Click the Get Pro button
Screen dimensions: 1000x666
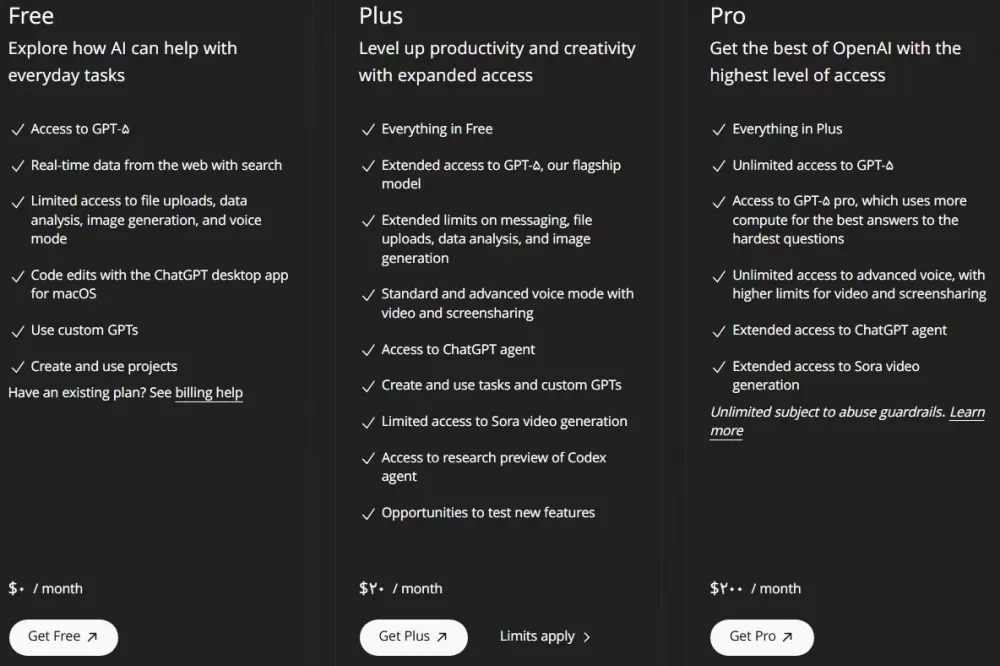click(761, 637)
